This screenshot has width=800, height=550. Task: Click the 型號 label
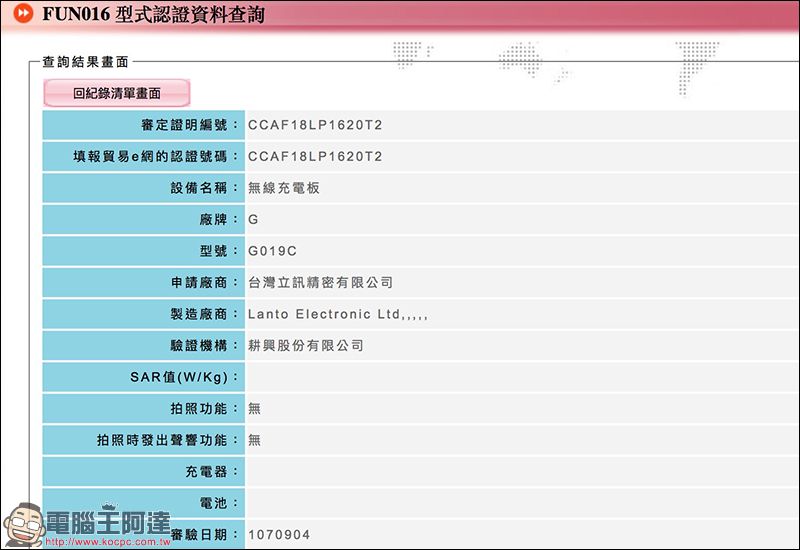click(x=218, y=251)
